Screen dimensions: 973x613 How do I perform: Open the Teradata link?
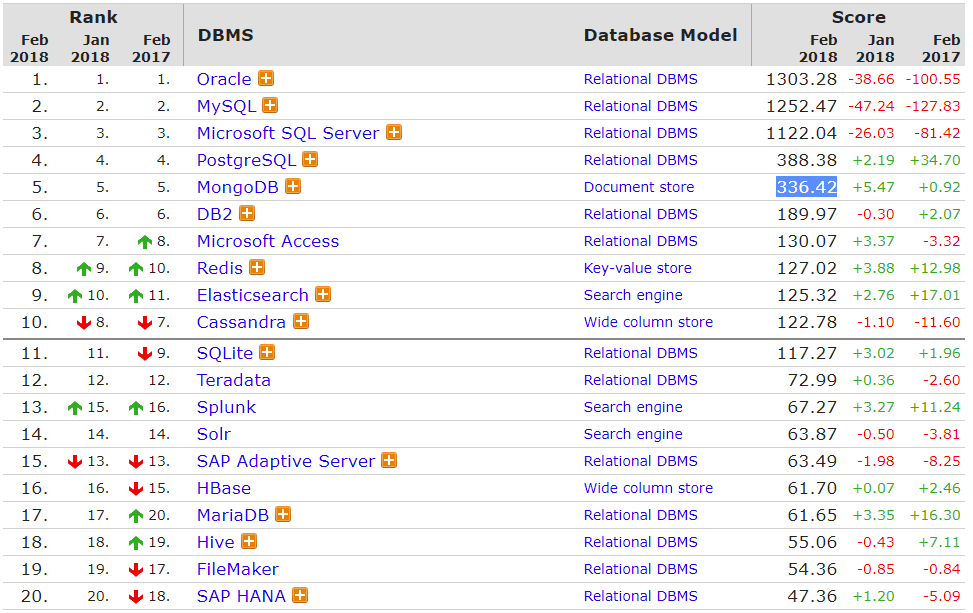click(234, 380)
